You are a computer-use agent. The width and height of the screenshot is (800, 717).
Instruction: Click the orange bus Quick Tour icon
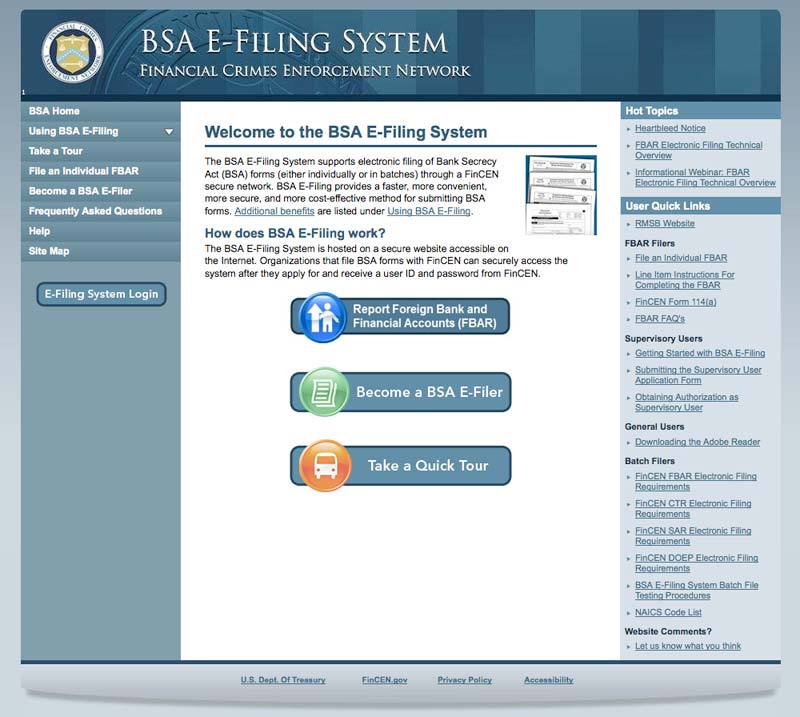pyautogui.click(x=325, y=465)
